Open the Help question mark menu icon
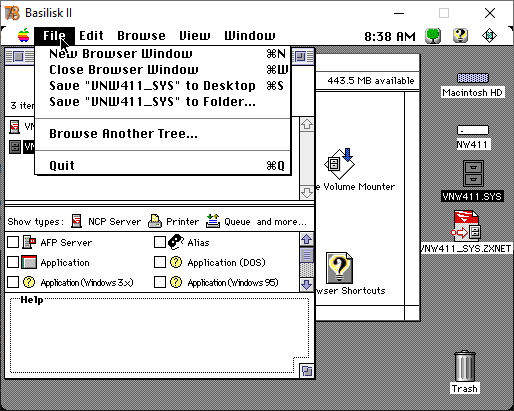This screenshot has height=411, width=514. [460, 36]
